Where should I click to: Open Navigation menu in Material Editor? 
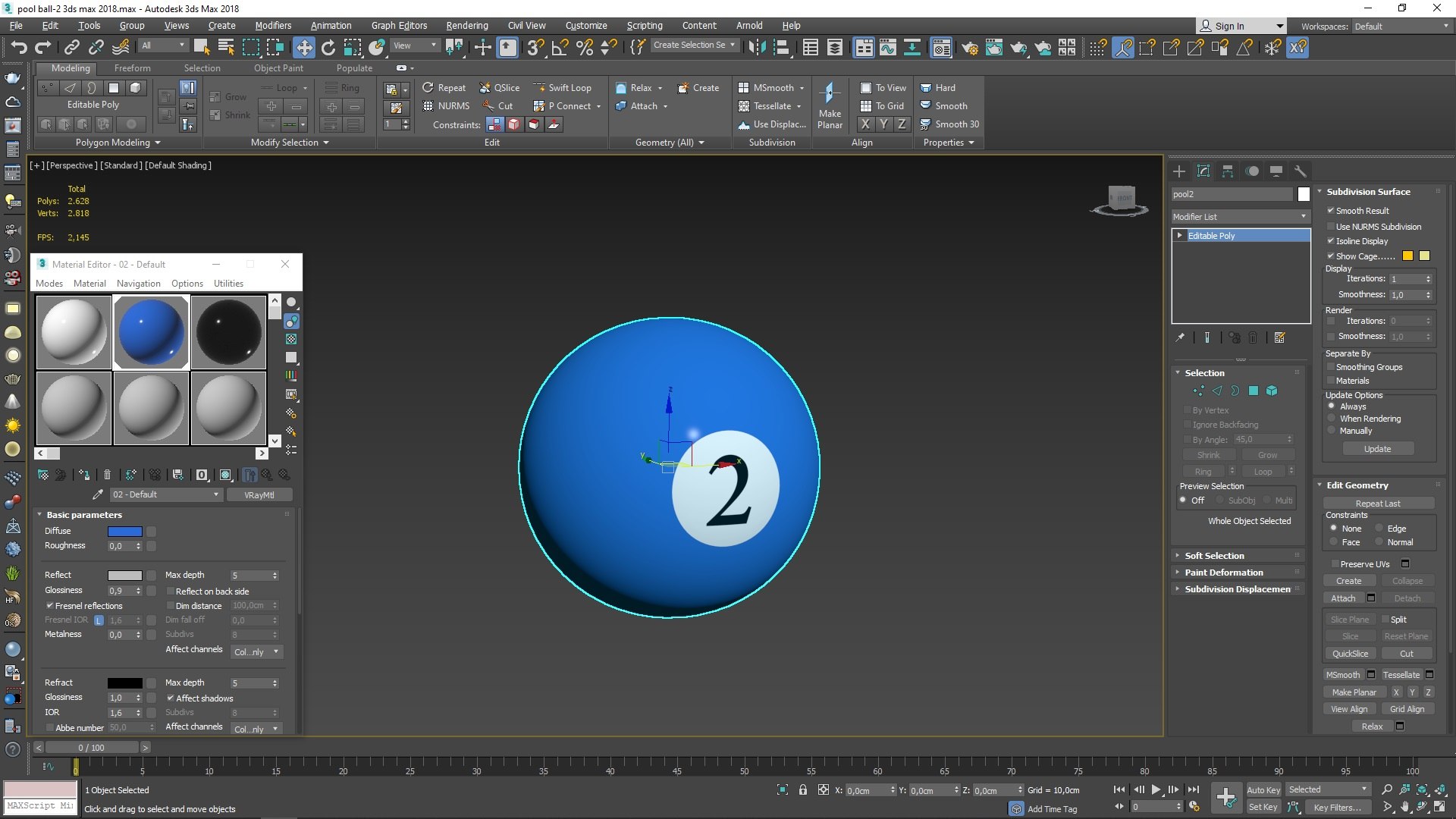(x=138, y=284)
